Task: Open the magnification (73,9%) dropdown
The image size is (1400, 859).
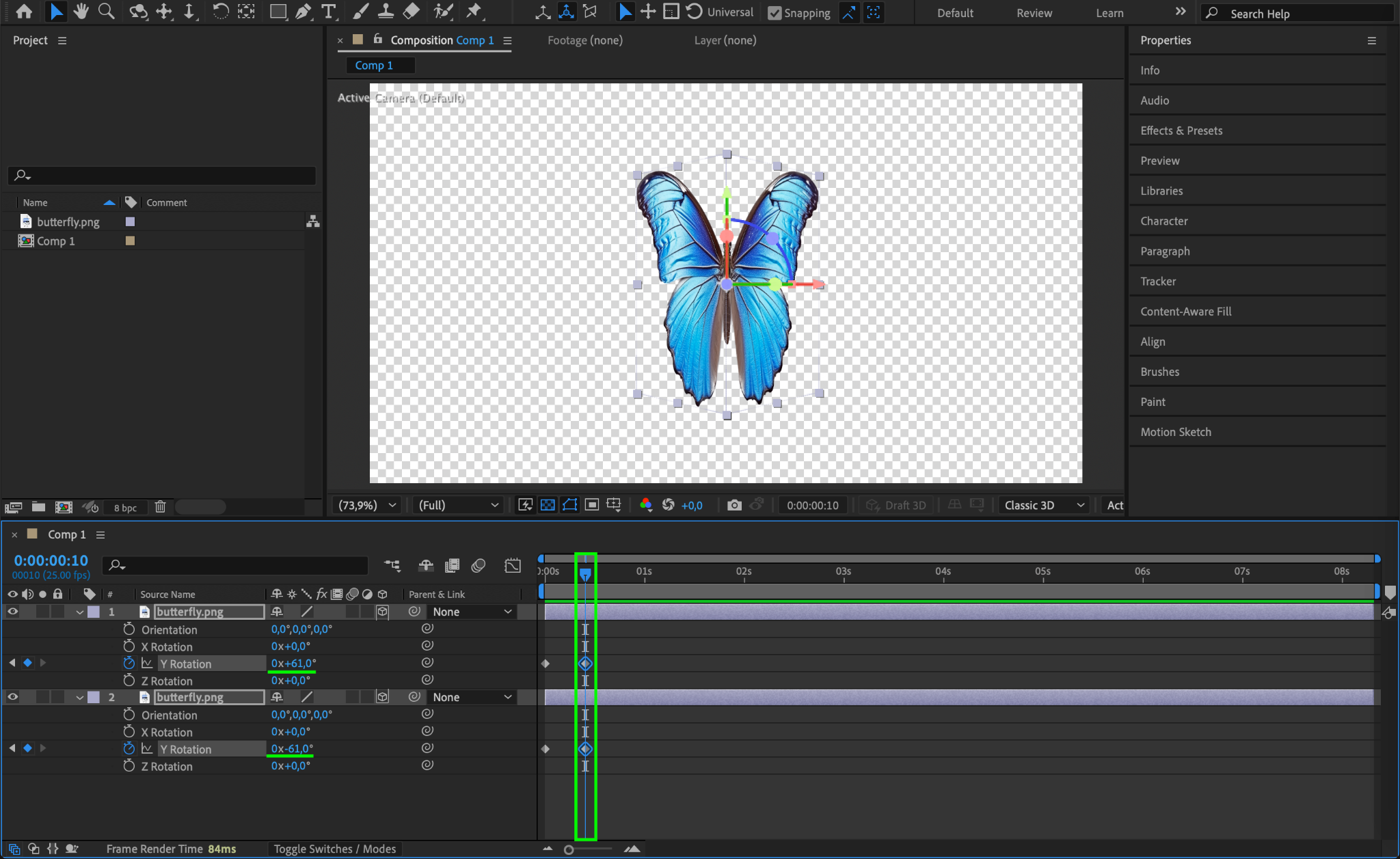Action: 367,505
